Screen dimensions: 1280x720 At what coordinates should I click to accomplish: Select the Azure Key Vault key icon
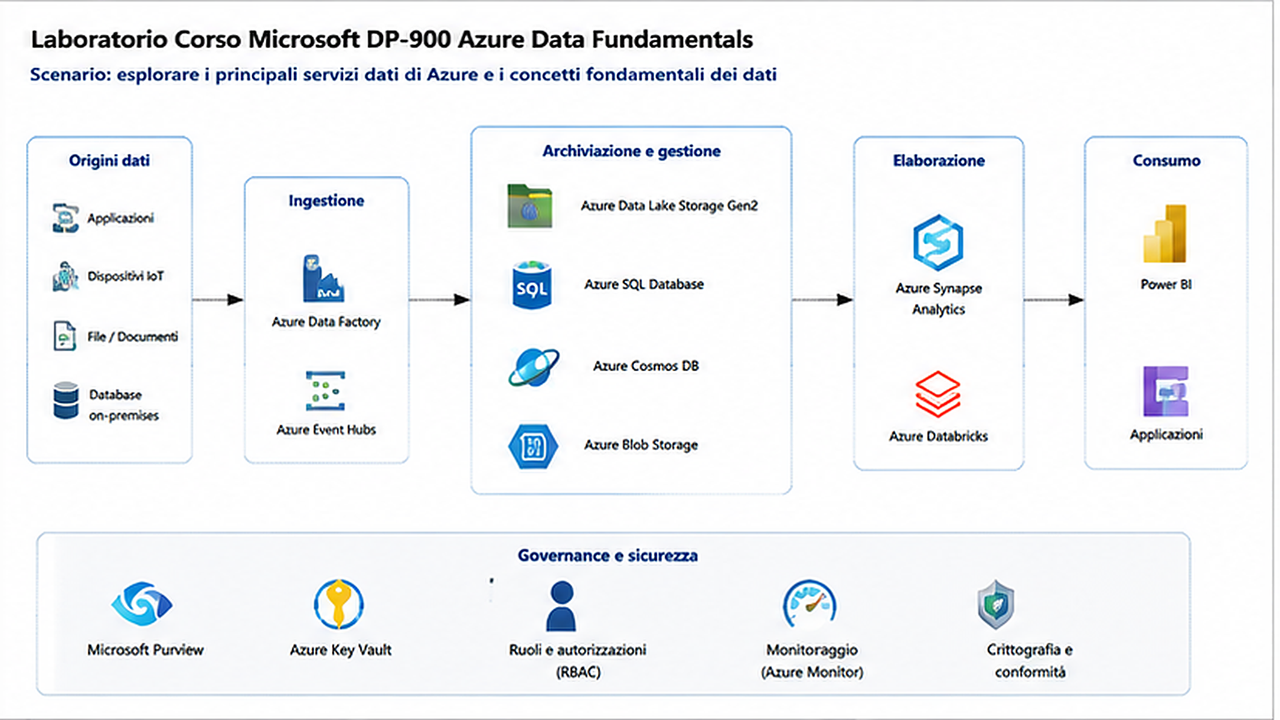(x=339, y=604)
